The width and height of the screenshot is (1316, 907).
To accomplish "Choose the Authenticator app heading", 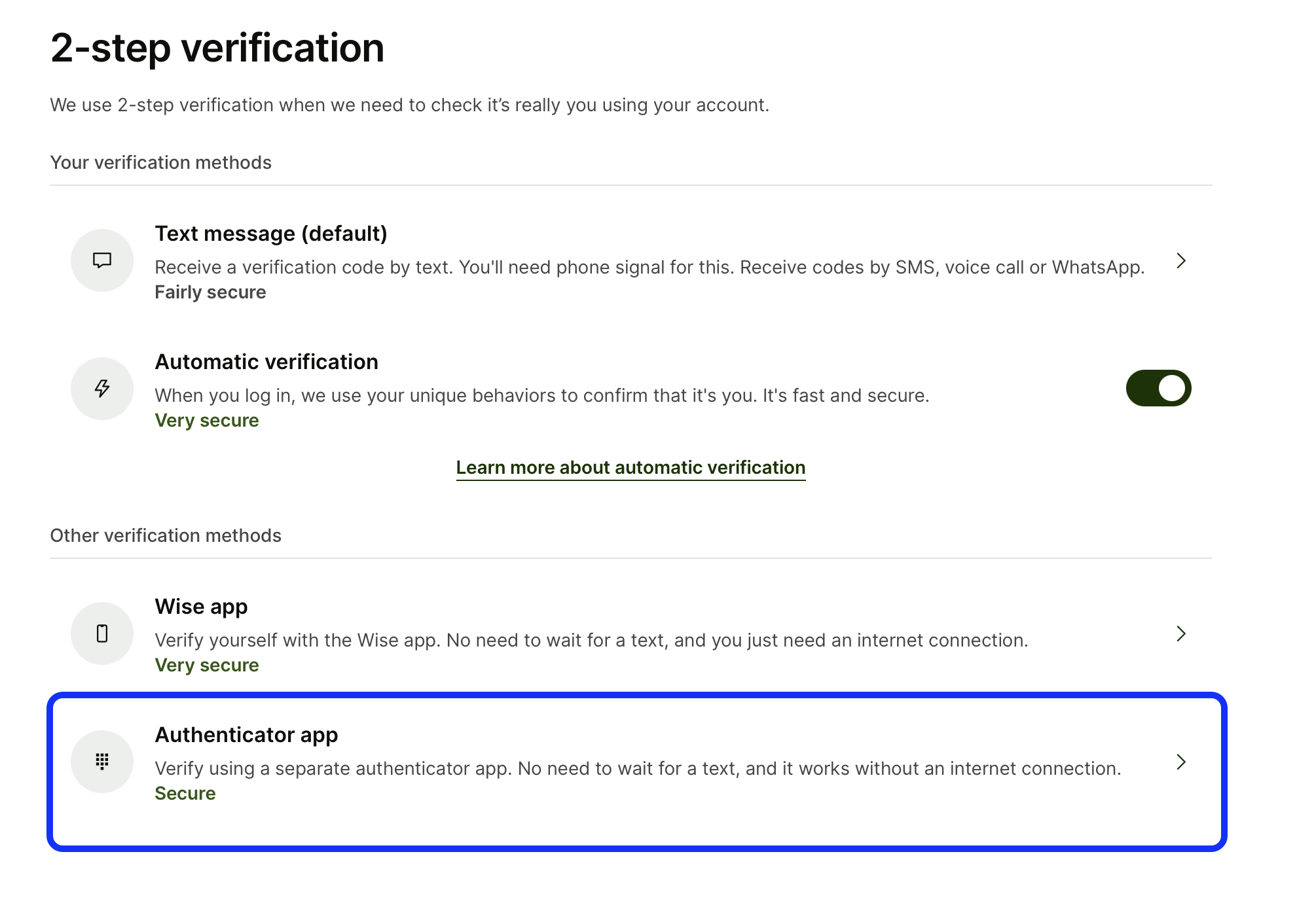I will (x=246, y=735).
